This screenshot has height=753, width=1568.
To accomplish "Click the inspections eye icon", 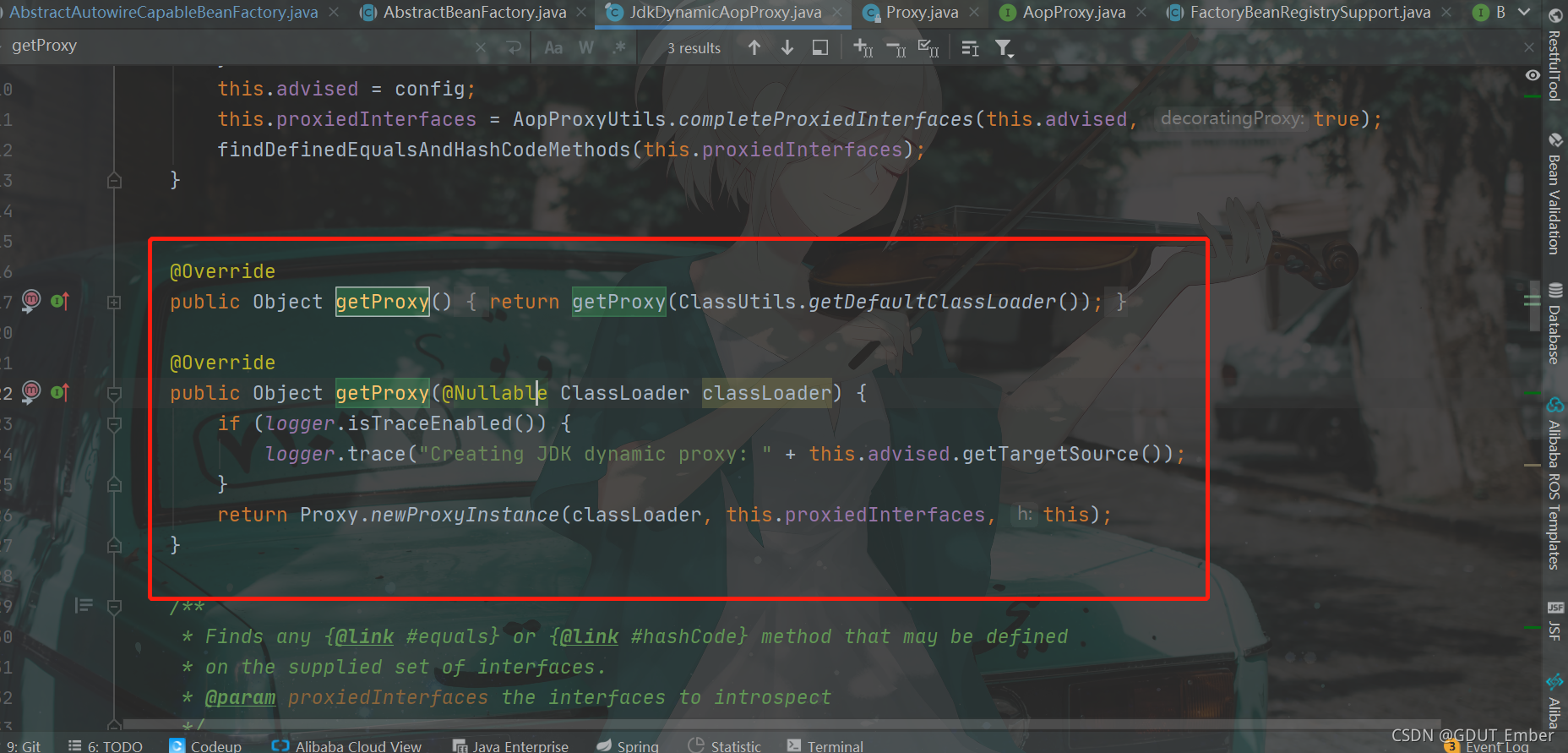I will [1533, 75].
